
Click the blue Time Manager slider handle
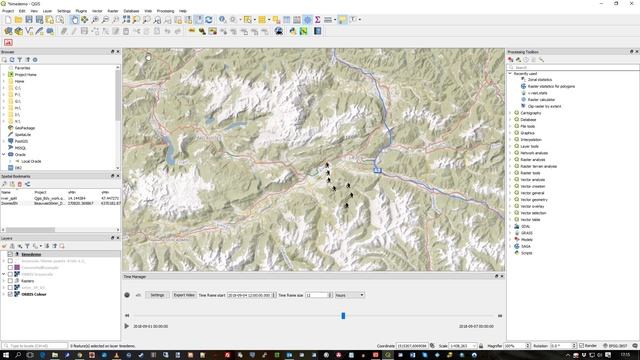[x=343, y=316]
